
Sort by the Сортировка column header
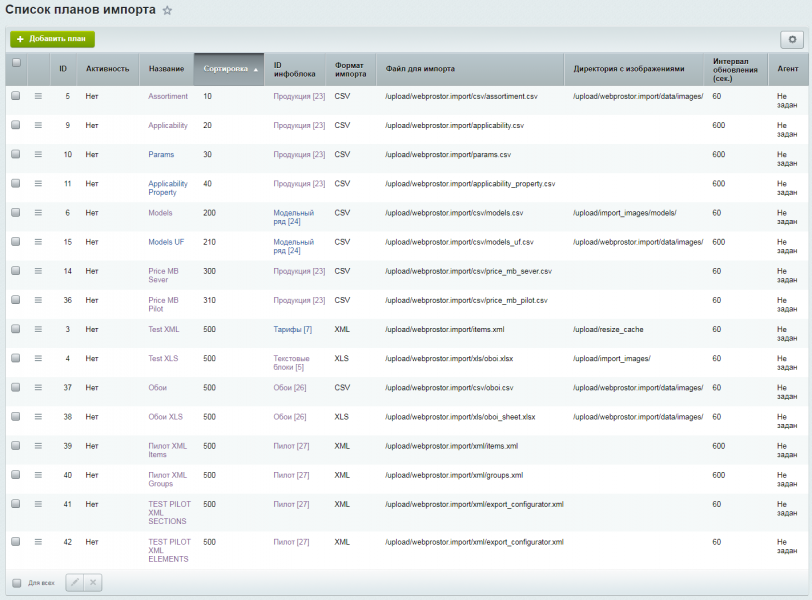(229, 69)
